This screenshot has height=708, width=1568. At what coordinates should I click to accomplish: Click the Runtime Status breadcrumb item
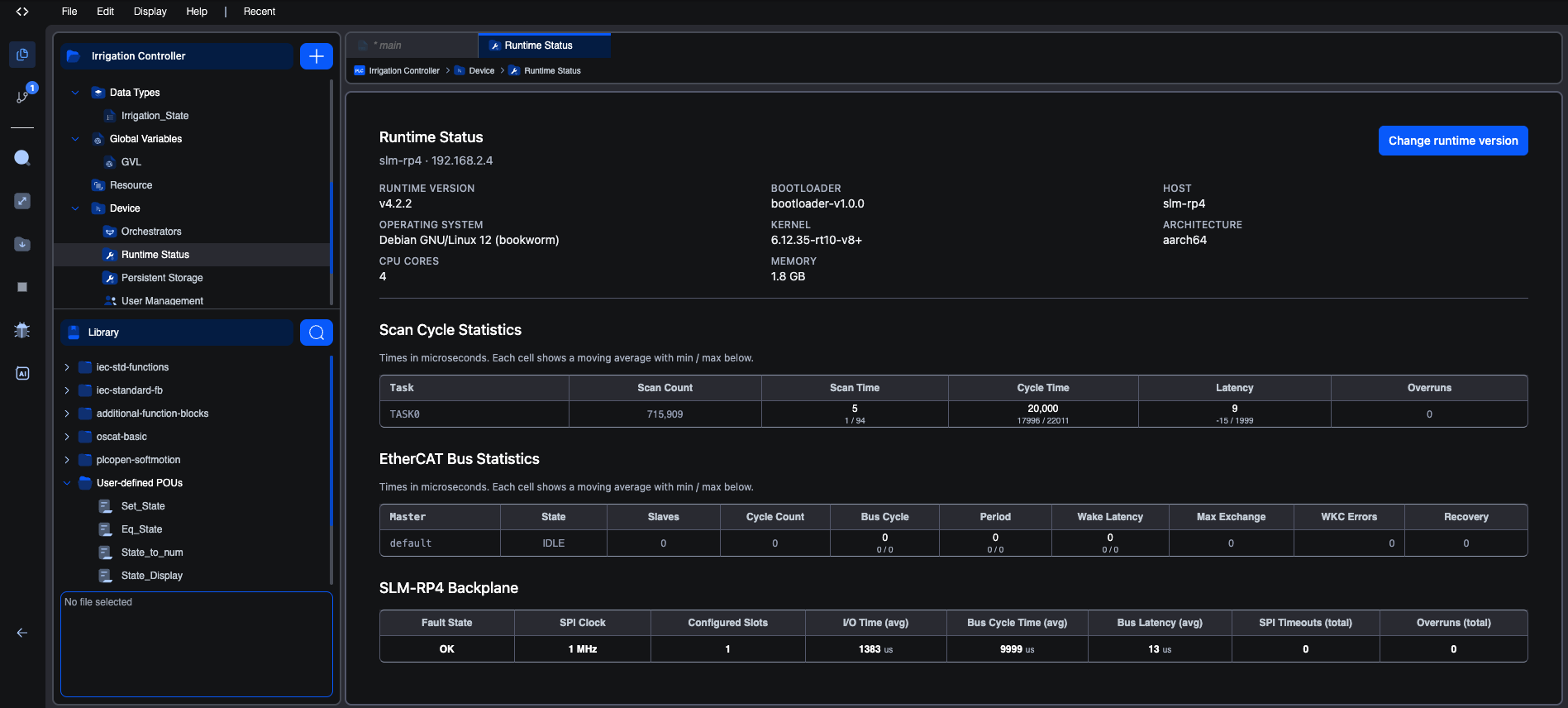552,71
